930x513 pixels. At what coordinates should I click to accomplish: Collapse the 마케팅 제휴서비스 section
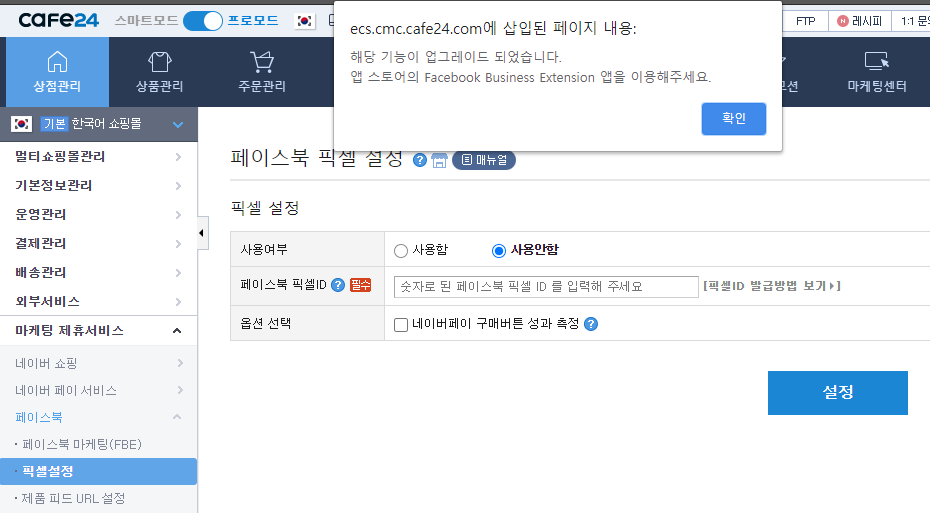pos(98,330)
